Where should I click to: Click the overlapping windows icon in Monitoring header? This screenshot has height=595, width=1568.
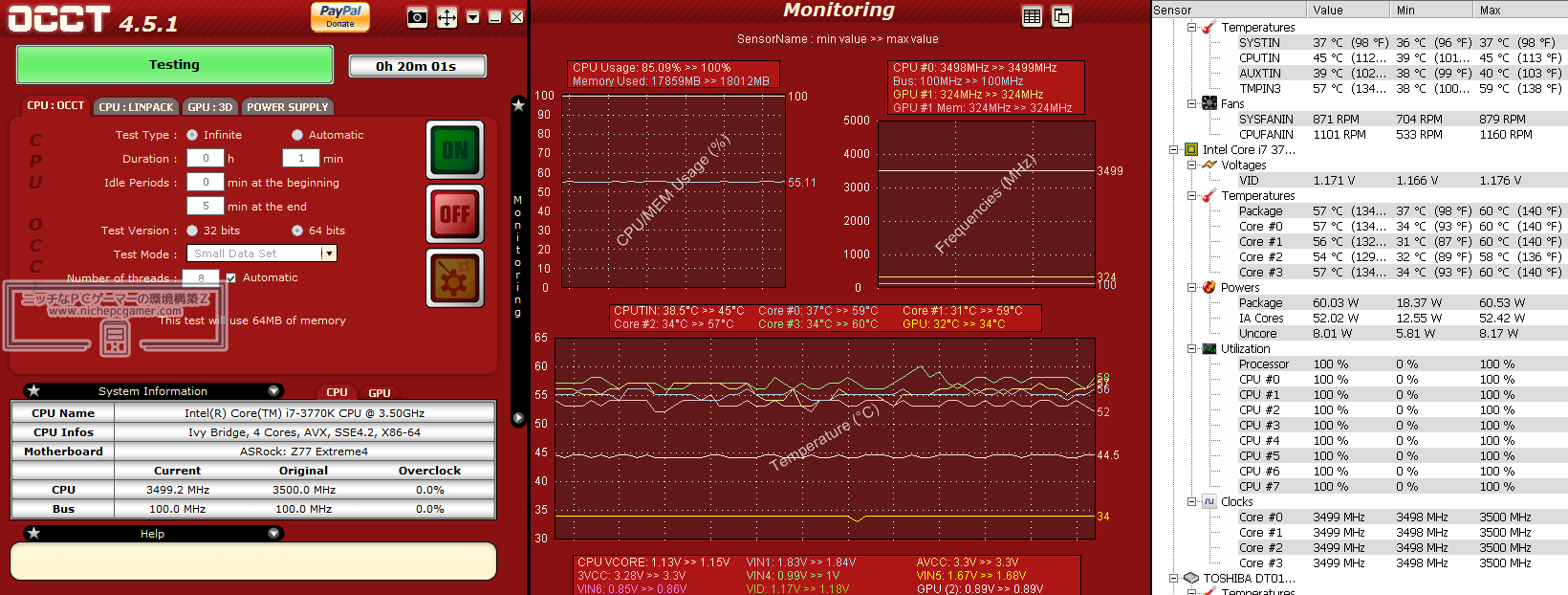coord(1061,16)
